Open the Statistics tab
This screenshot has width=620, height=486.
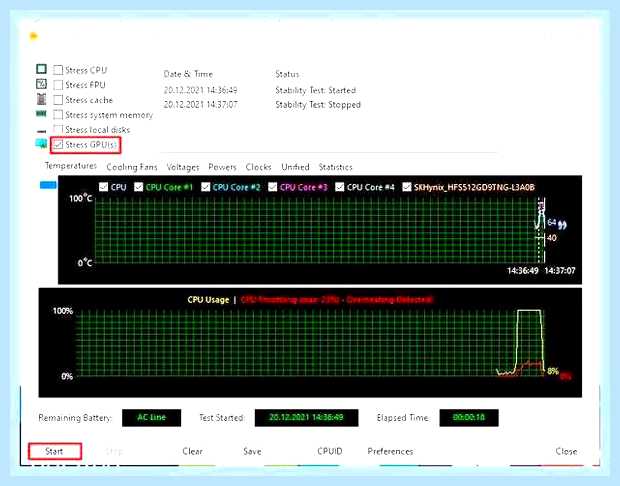[335, 167]
